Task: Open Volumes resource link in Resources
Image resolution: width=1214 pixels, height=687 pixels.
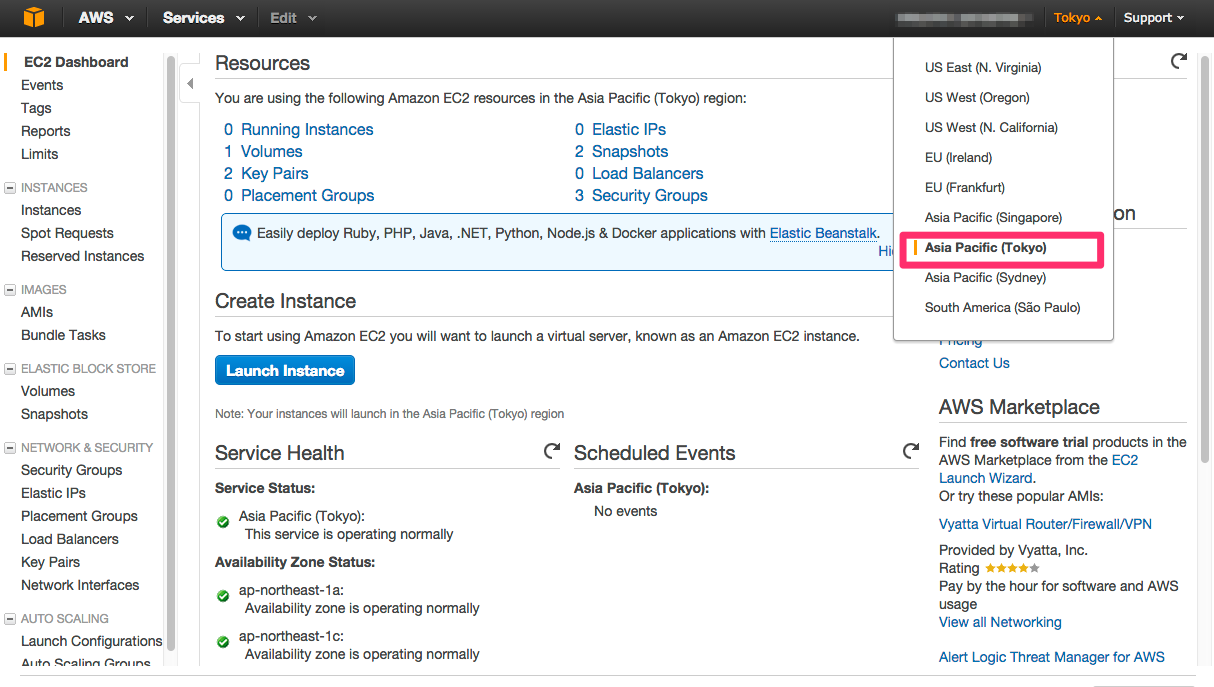Action: [271, 151]
